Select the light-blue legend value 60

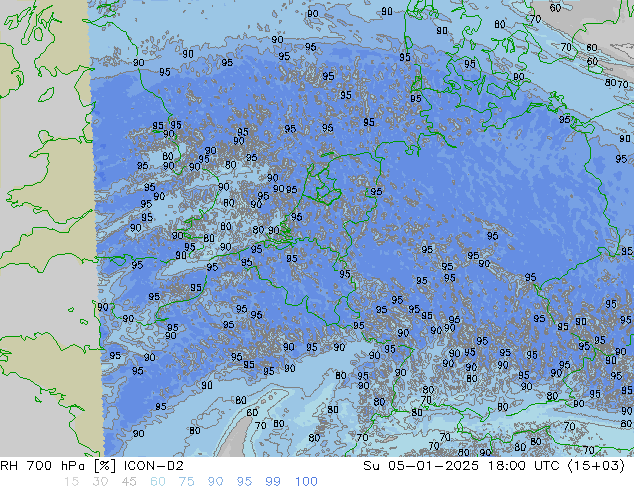(x=158, y=482)
